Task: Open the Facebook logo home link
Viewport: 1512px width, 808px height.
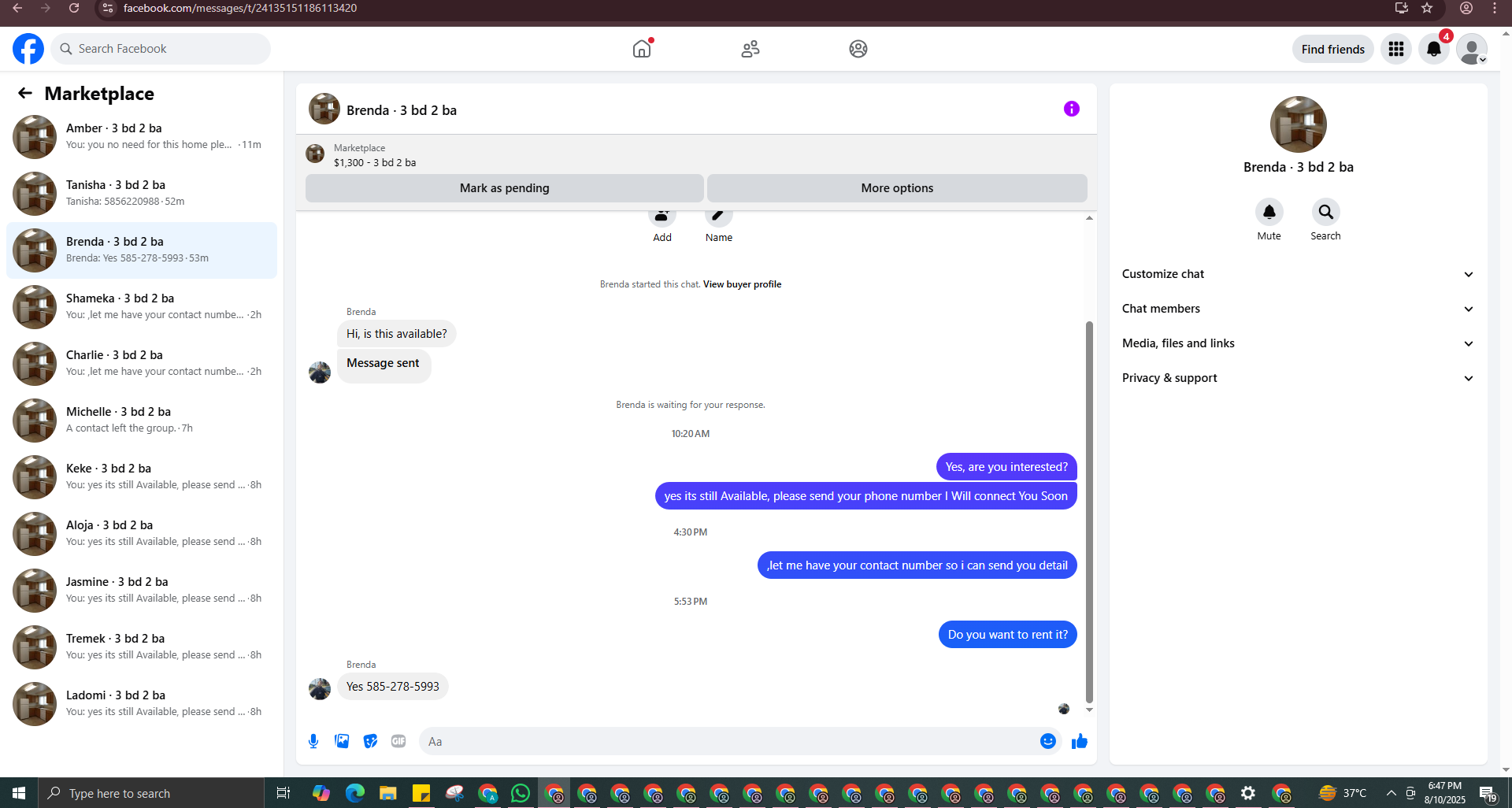Action: tap(28, 49)
